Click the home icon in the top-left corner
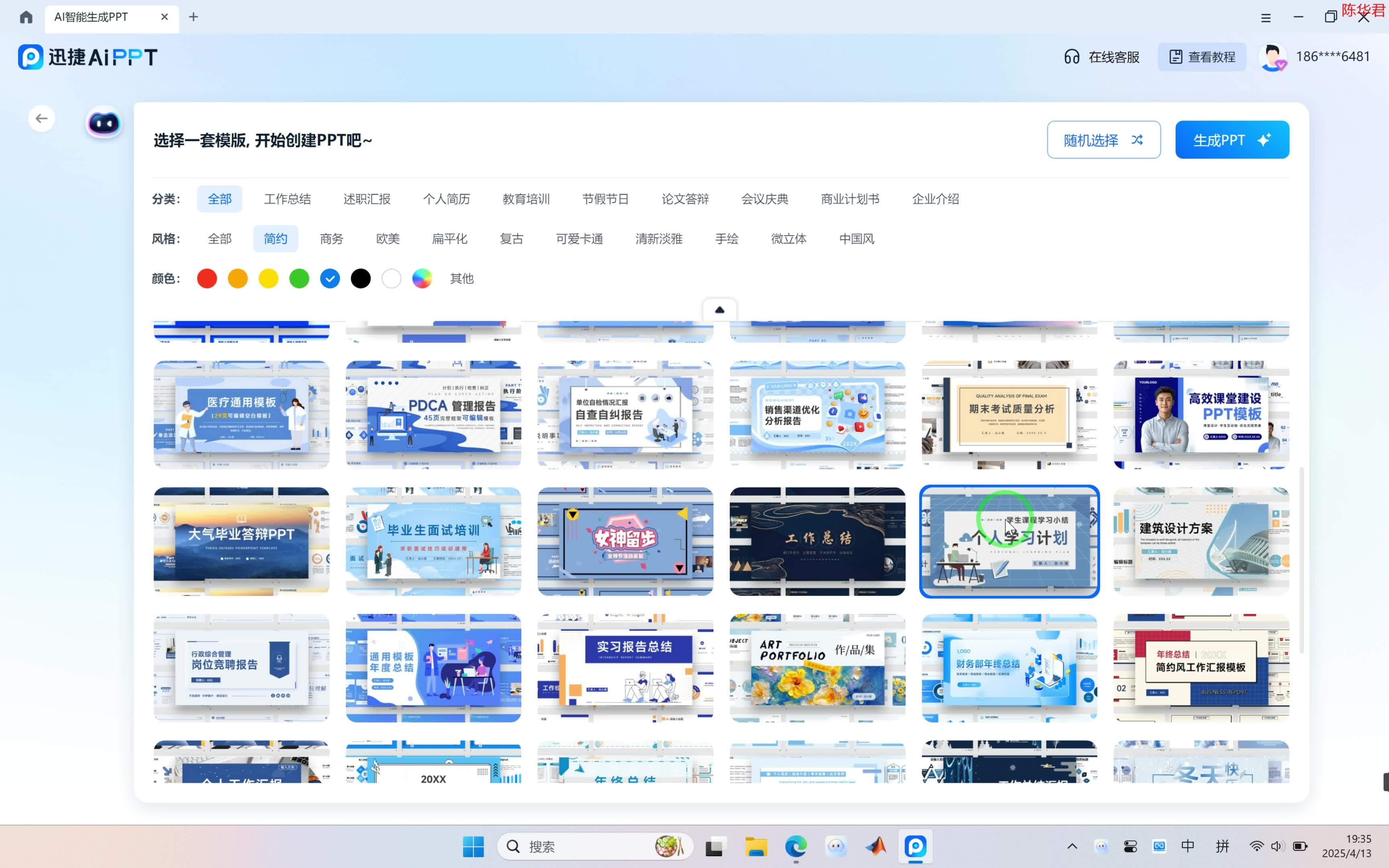The height and width of the screenshot is (868, 1389). pyautogui.click(x=25, y=17)
